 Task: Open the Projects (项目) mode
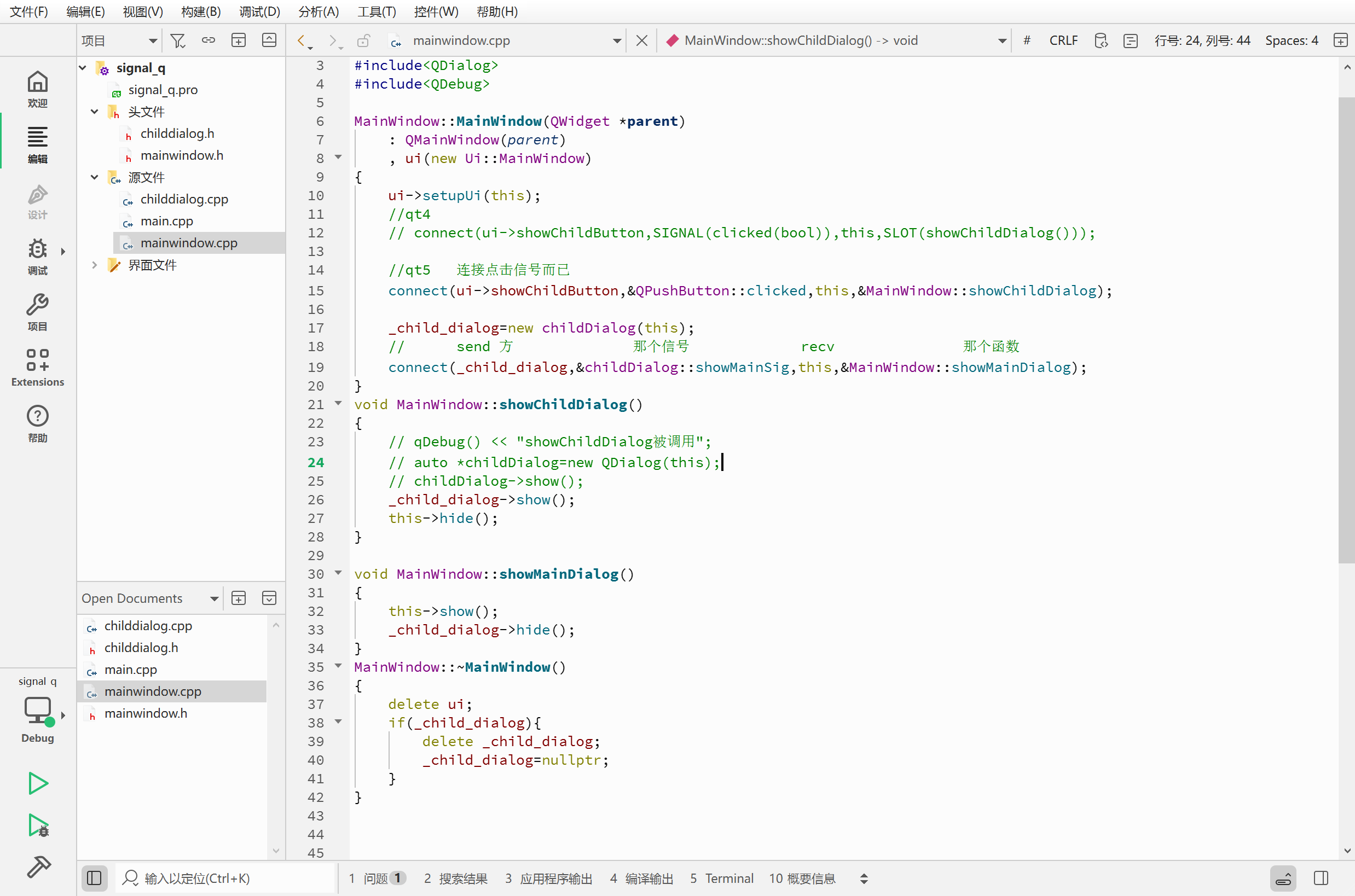(x=38, y=312)
